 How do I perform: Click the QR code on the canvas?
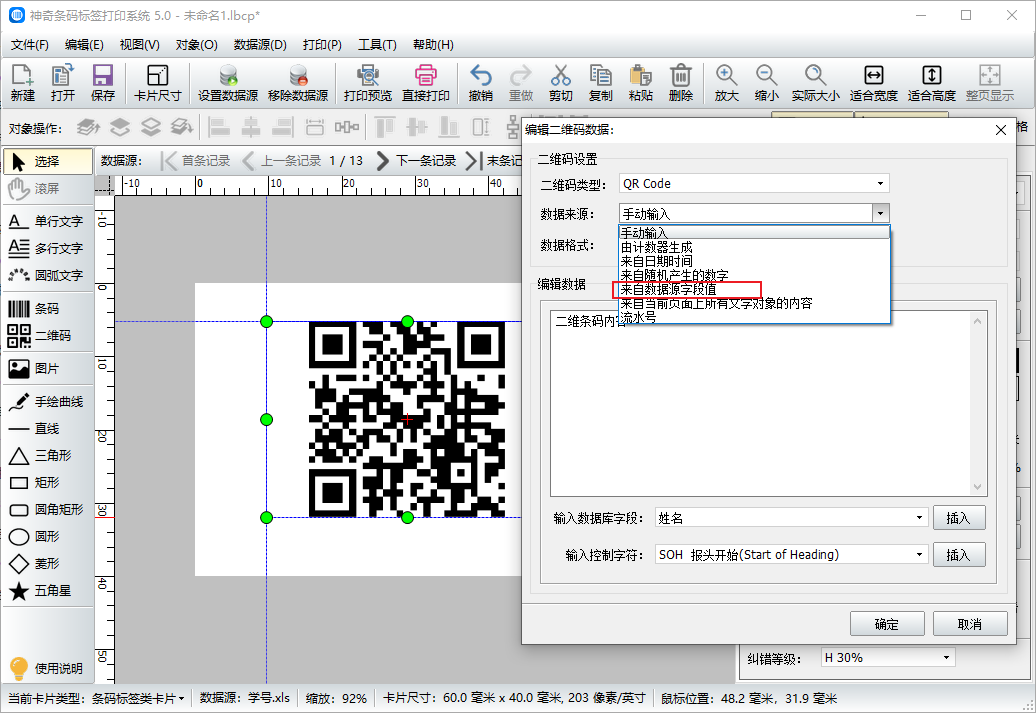pos(407,419)
